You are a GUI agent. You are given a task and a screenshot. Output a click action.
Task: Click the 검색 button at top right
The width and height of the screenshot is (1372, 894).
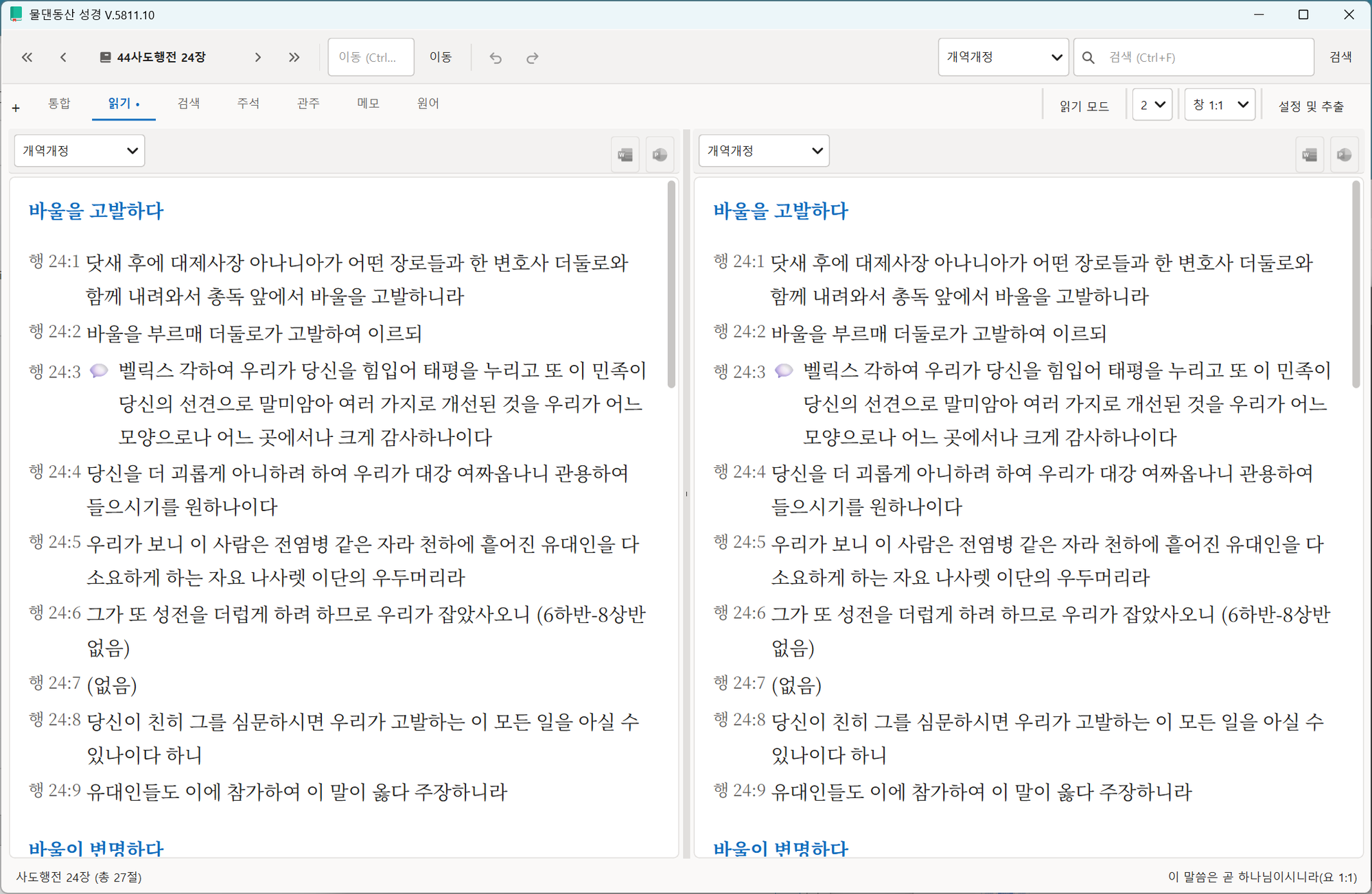[1340, 58]
